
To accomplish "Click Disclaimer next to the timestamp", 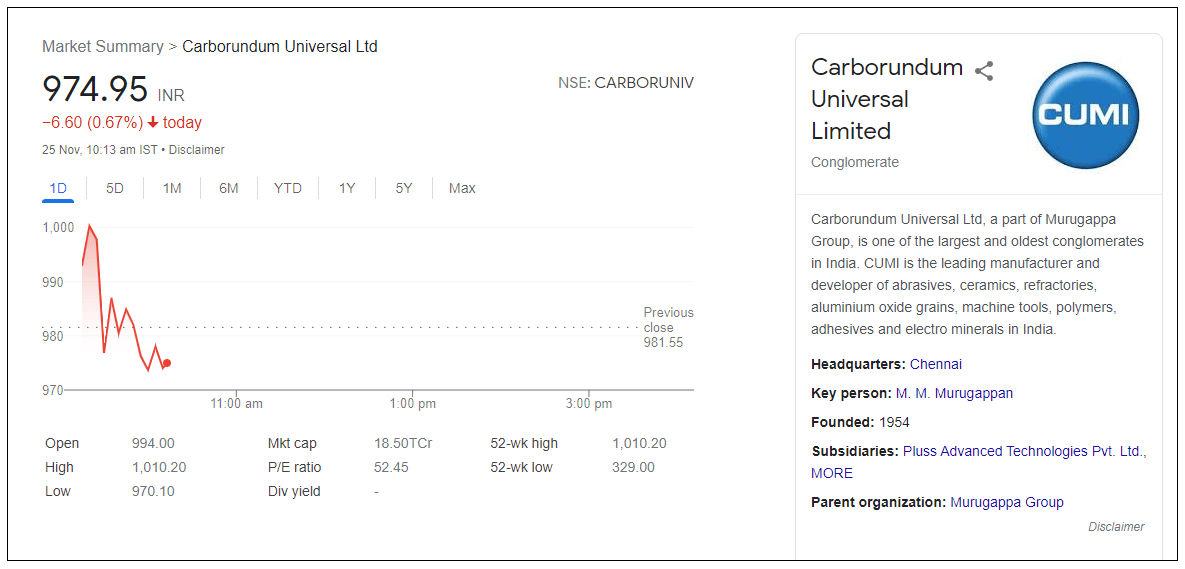I will tap(197, 150).
